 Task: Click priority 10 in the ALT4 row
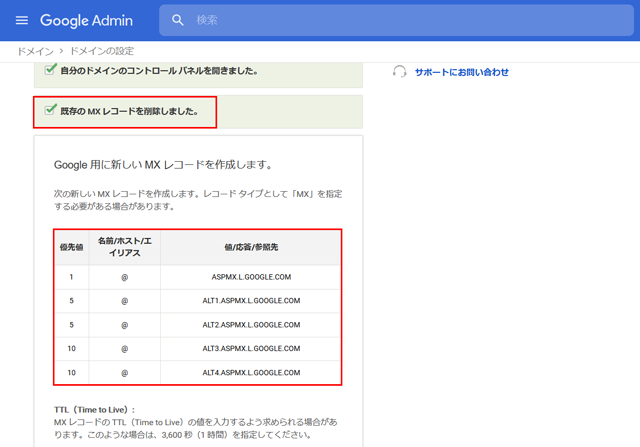71,373
